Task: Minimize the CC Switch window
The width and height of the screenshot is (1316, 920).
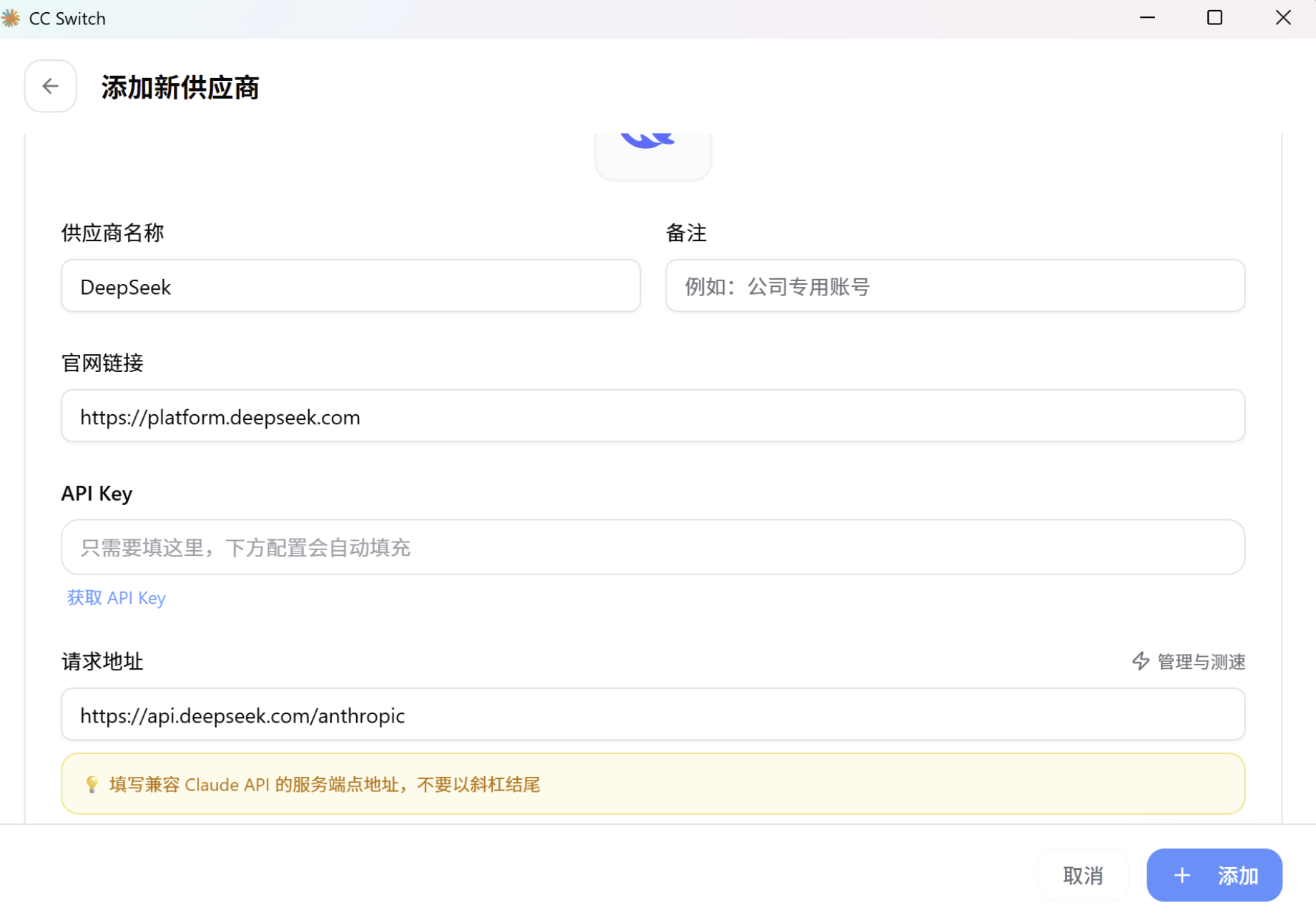Action: (1147, 18)
